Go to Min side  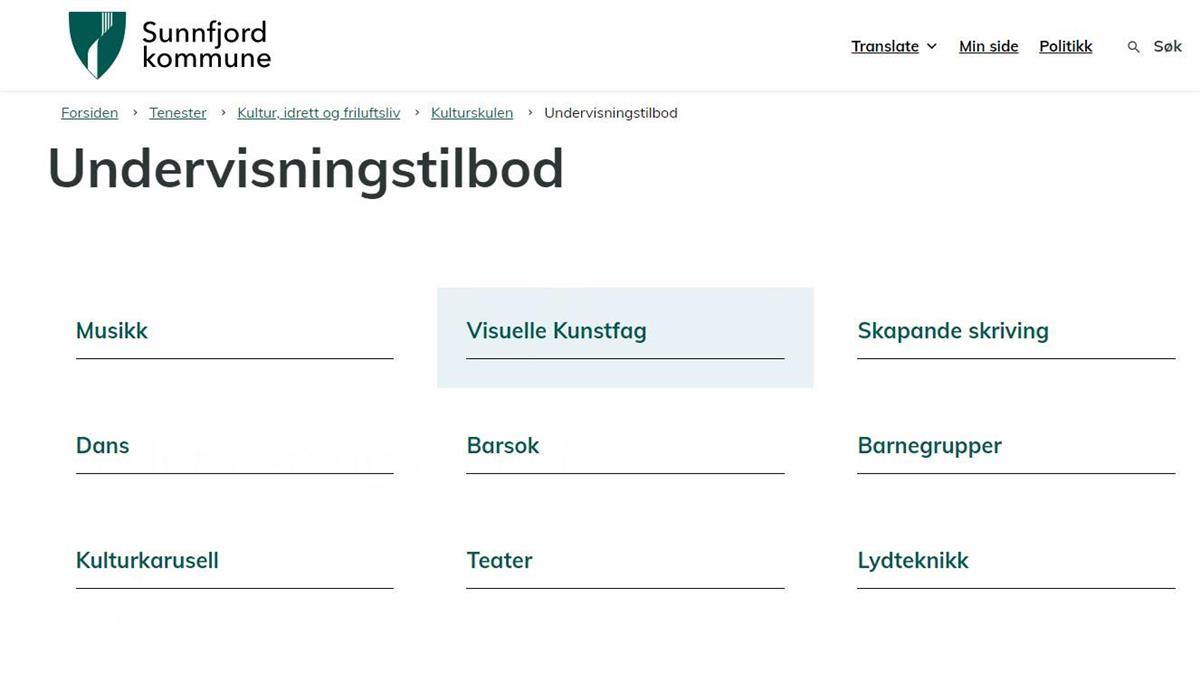point(988,46)
